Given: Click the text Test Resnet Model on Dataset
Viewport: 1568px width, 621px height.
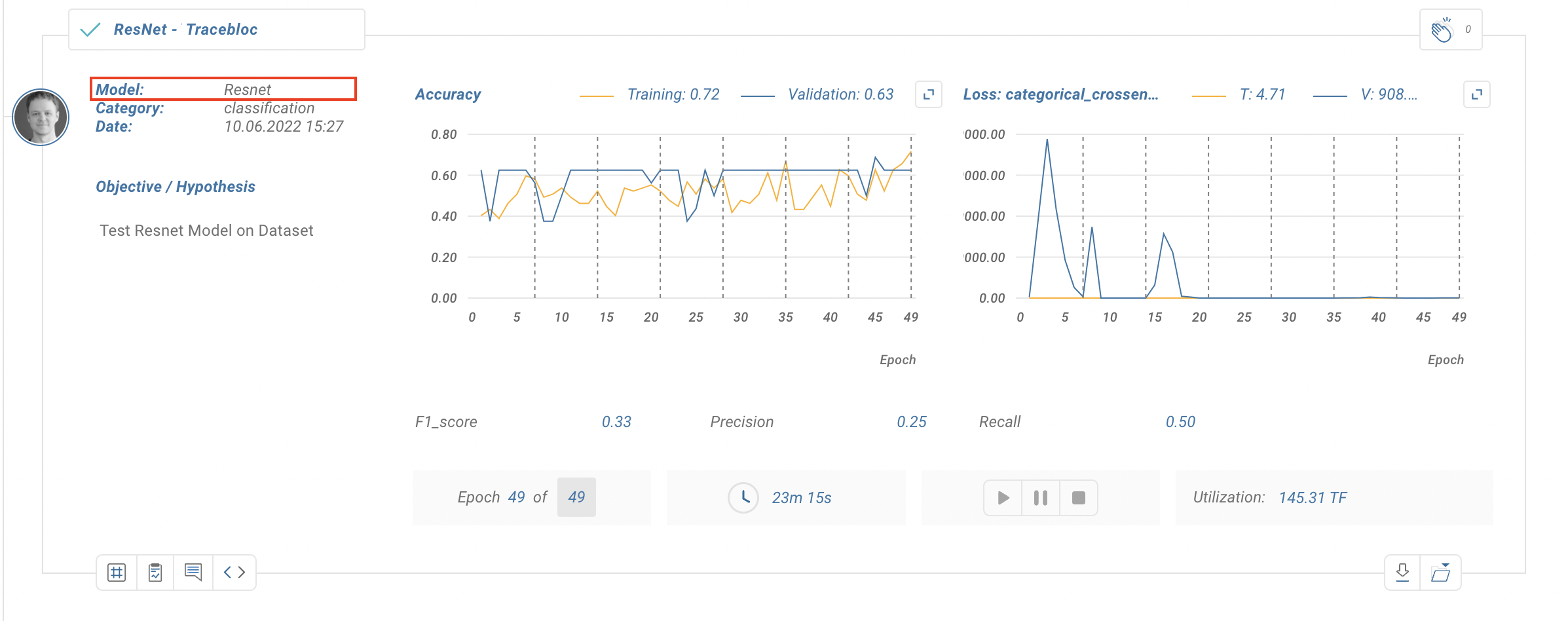Looking at the screenshot, I should point(206,231).
